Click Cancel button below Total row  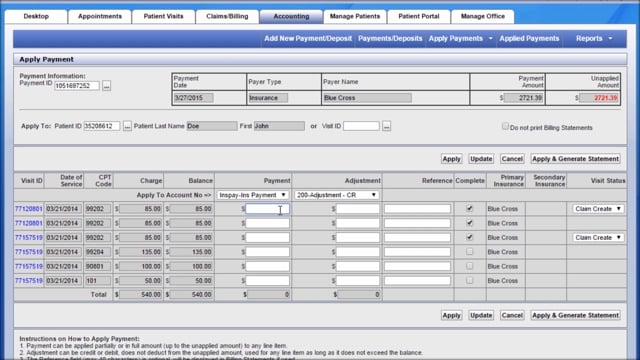point(512,315)
